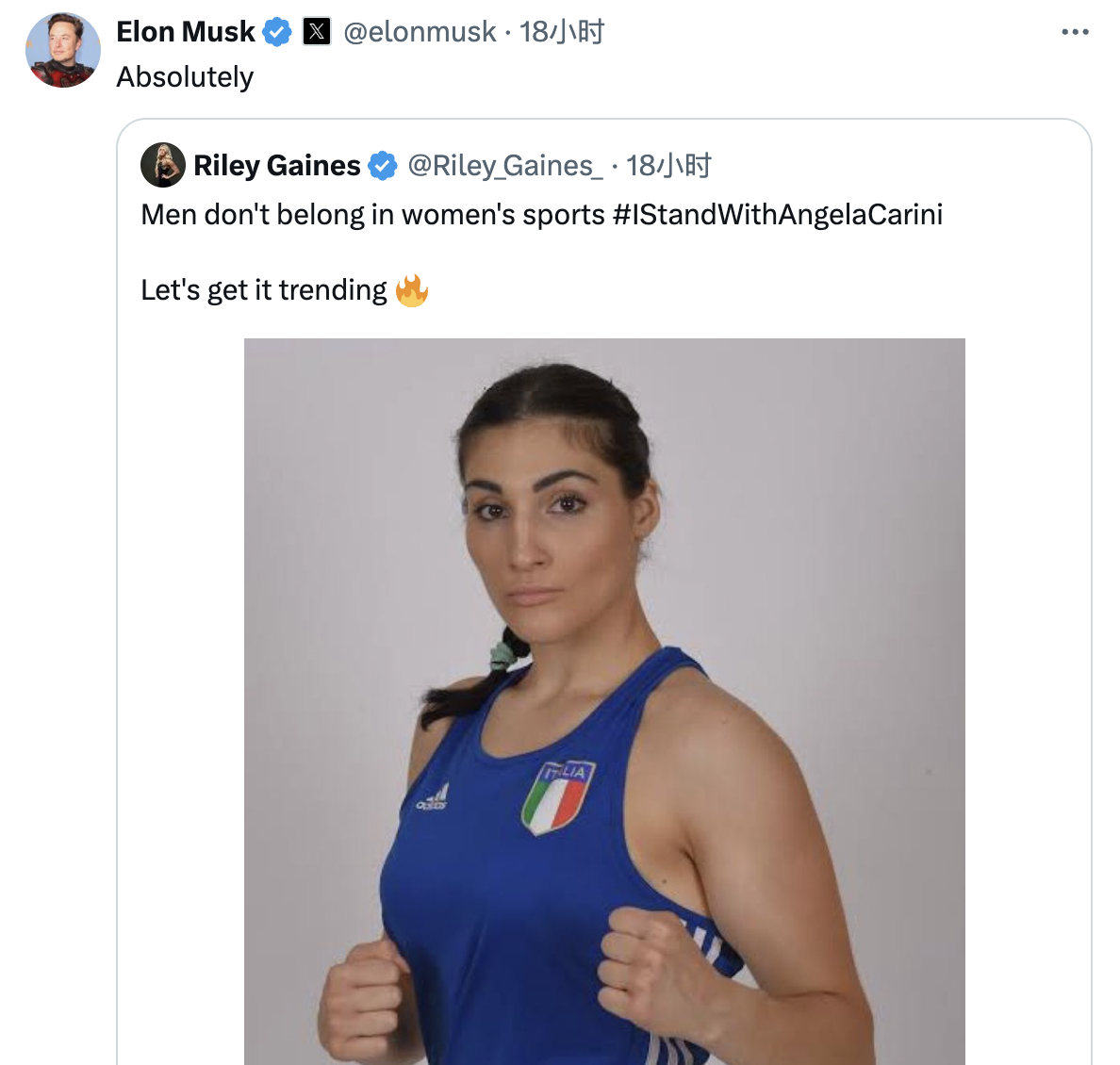Viewport: 1120px width, 1065px height.
Task: Click the "Let's get it trending" line
Action: [x=264, y=290]
